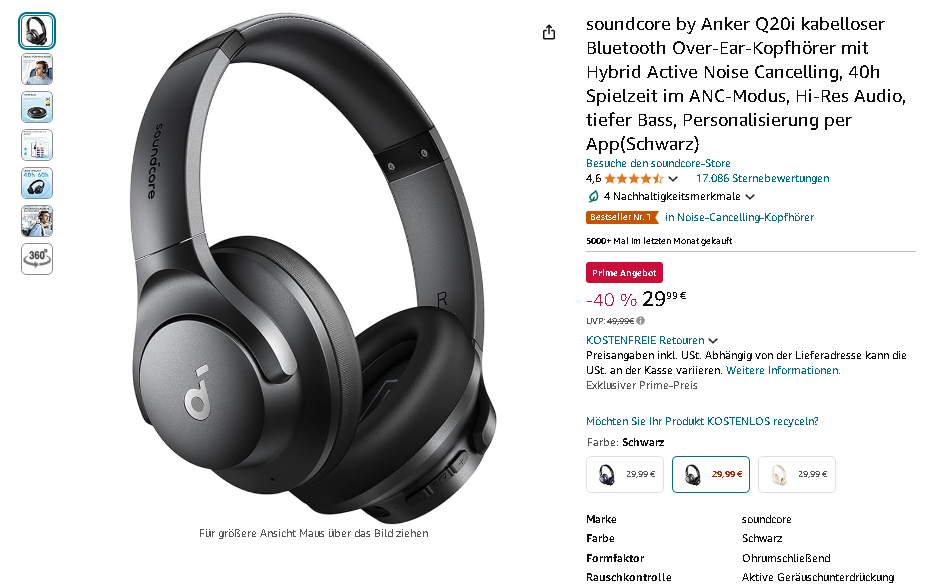Open the 360° view thumbnail
The image size is (932, 586).
point(37,259)
